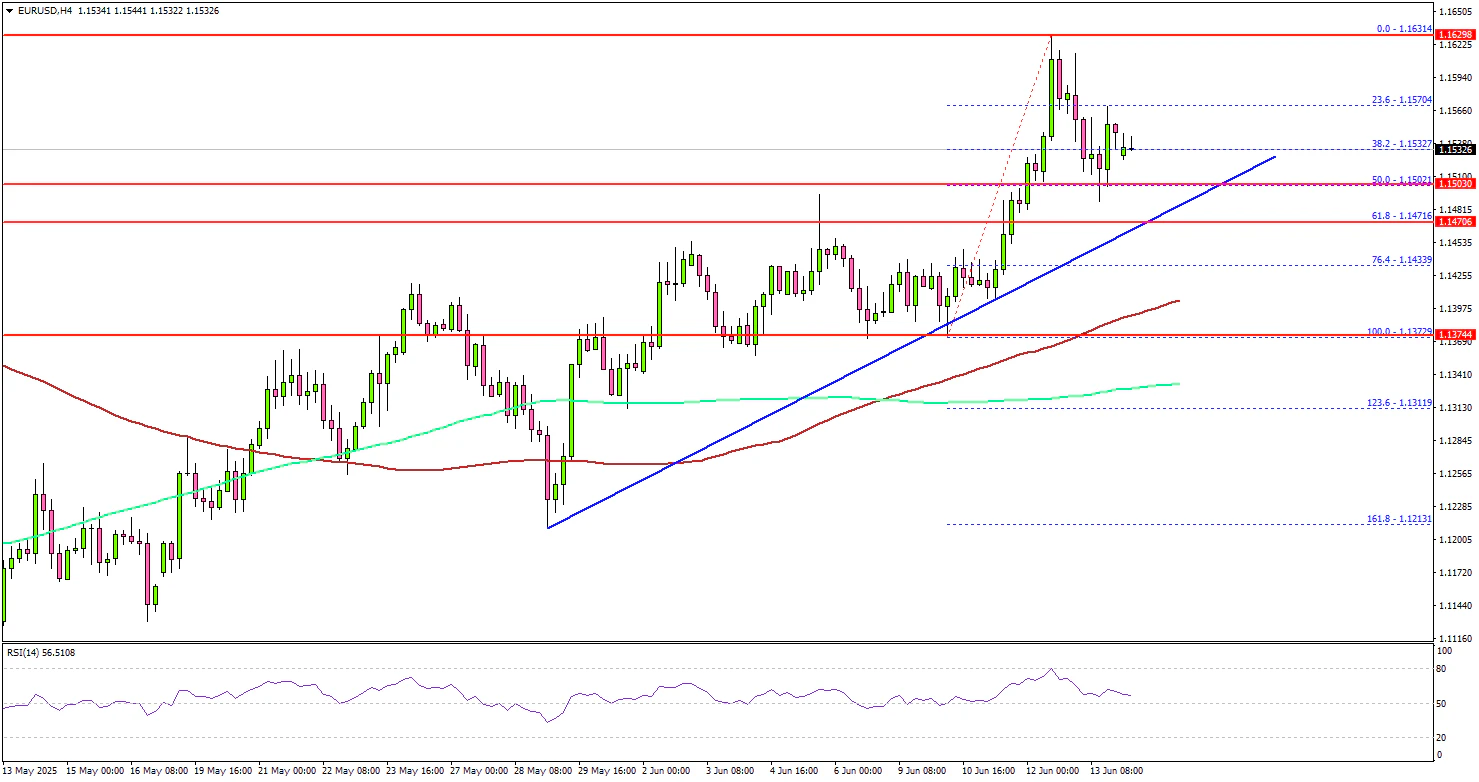
Task: Click the 61.8 Fibonacci level label
Action: 1400,216
